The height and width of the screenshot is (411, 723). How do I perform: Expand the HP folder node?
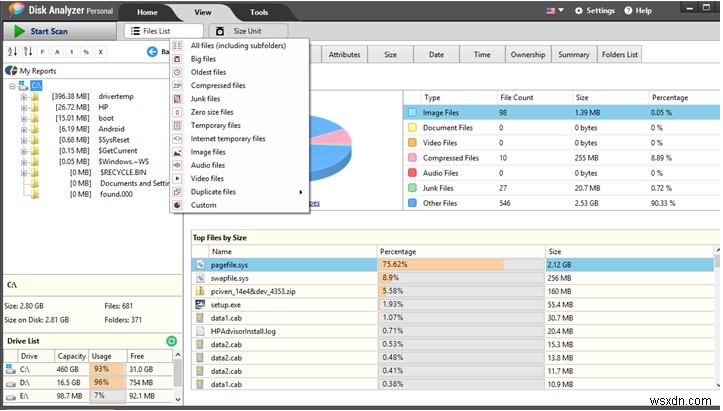24,107
